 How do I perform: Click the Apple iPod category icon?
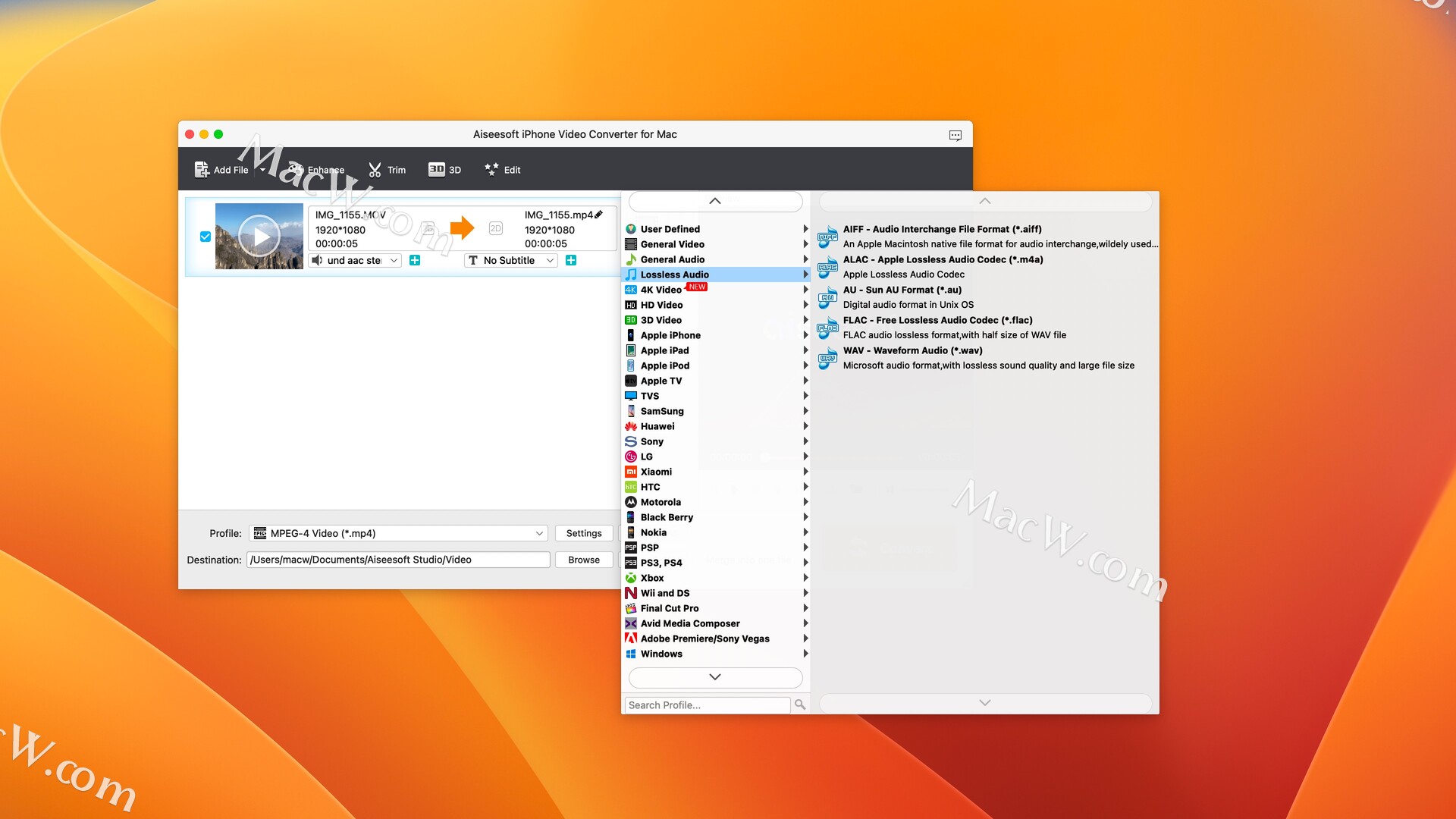point(631,366)
